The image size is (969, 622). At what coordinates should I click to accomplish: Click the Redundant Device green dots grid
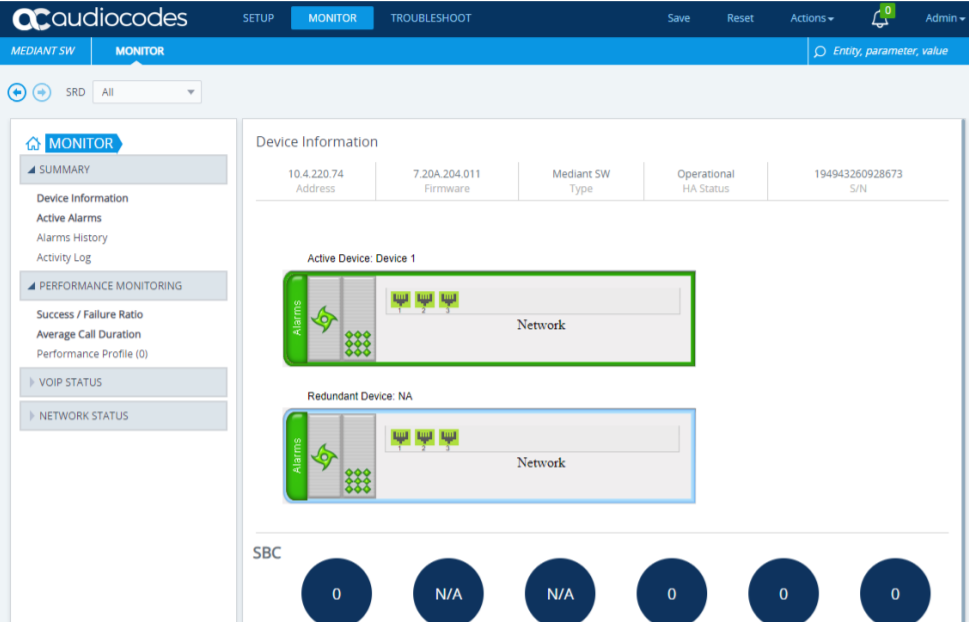click(x=358, y=481)
